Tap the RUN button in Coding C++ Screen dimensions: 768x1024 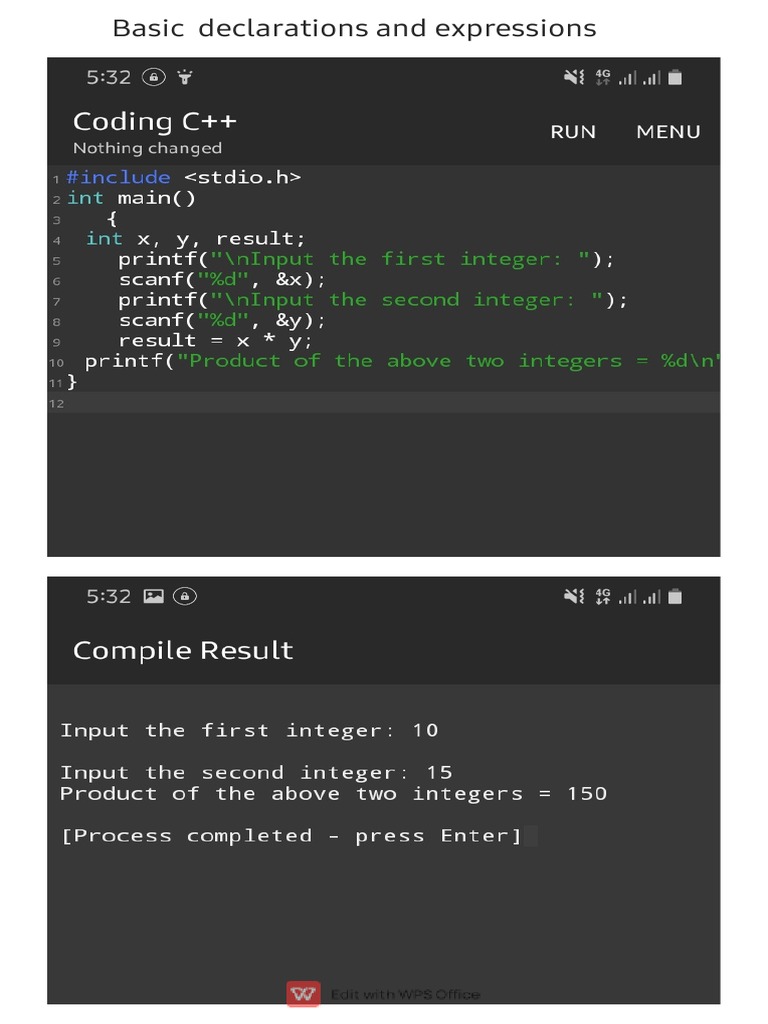point(573,132)
